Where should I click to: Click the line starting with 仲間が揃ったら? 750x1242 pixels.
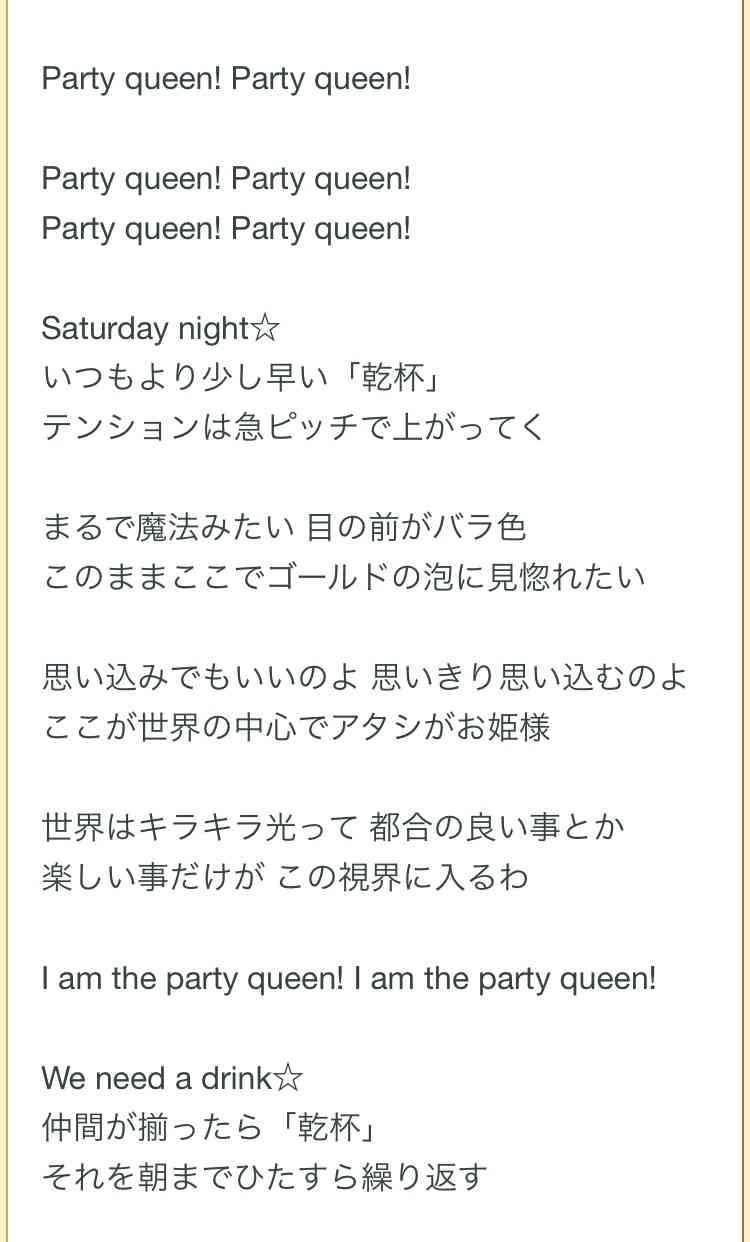pos(214,1127)
